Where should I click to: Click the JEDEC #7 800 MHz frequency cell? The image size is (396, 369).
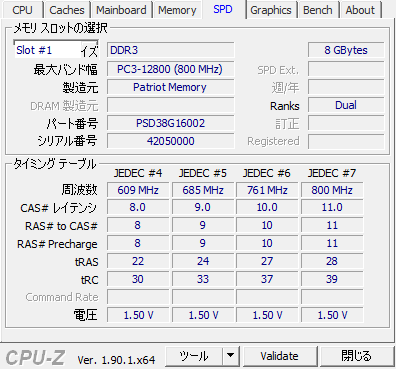coord(332,190)
